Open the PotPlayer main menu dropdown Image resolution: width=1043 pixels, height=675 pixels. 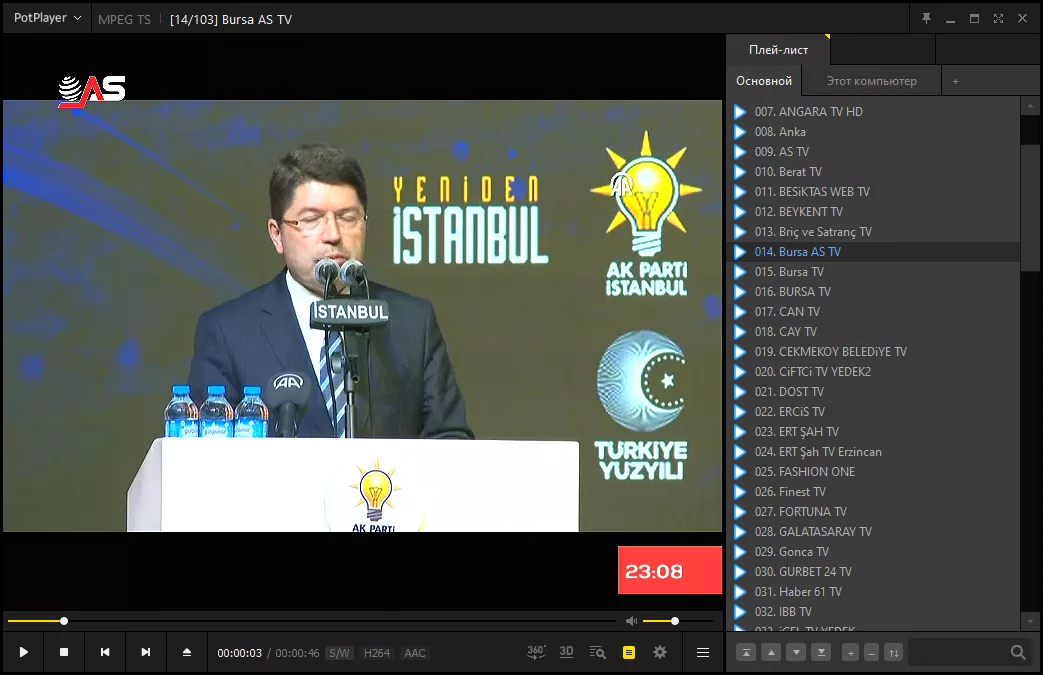[47, 18]
